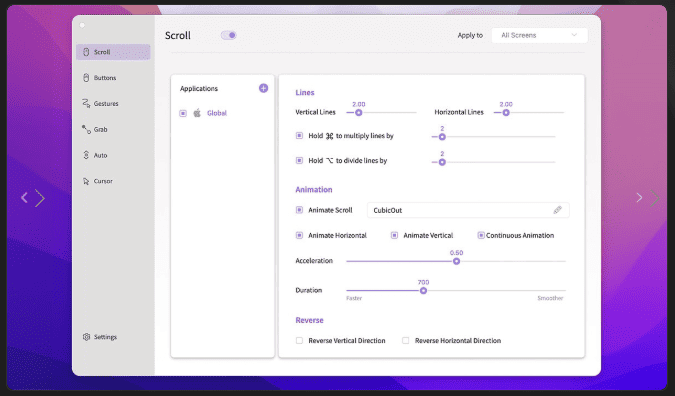Click the pencil edit icon for easing
Screen dimensions: 675x396
point(557,210)
